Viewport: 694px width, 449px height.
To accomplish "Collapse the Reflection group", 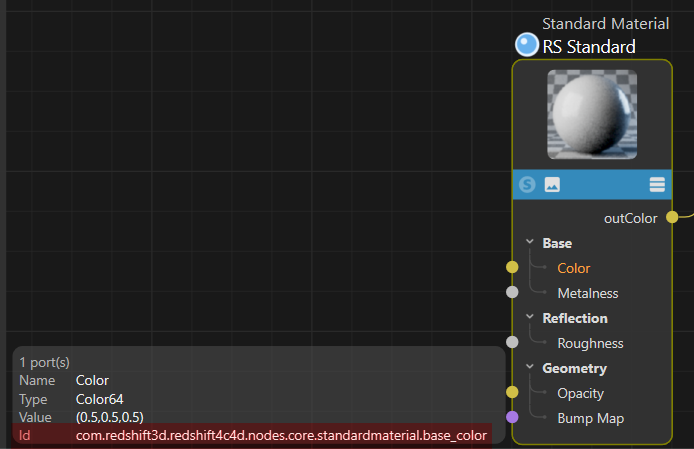I will (x=530, y=318).
